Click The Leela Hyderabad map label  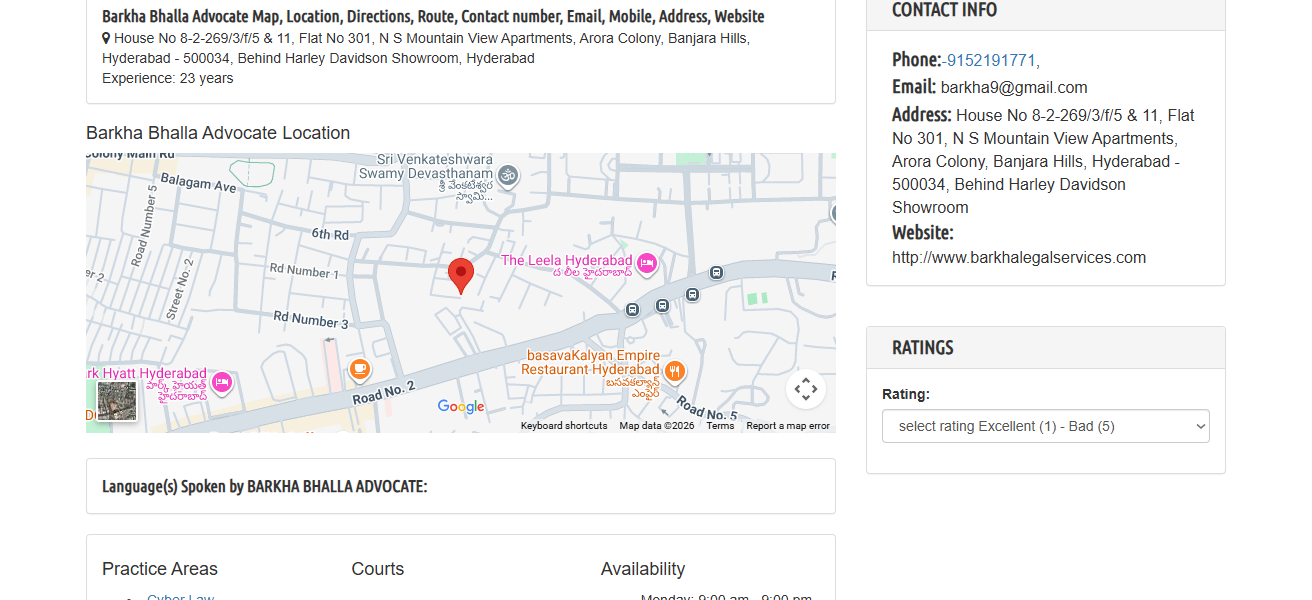(566, 261)
